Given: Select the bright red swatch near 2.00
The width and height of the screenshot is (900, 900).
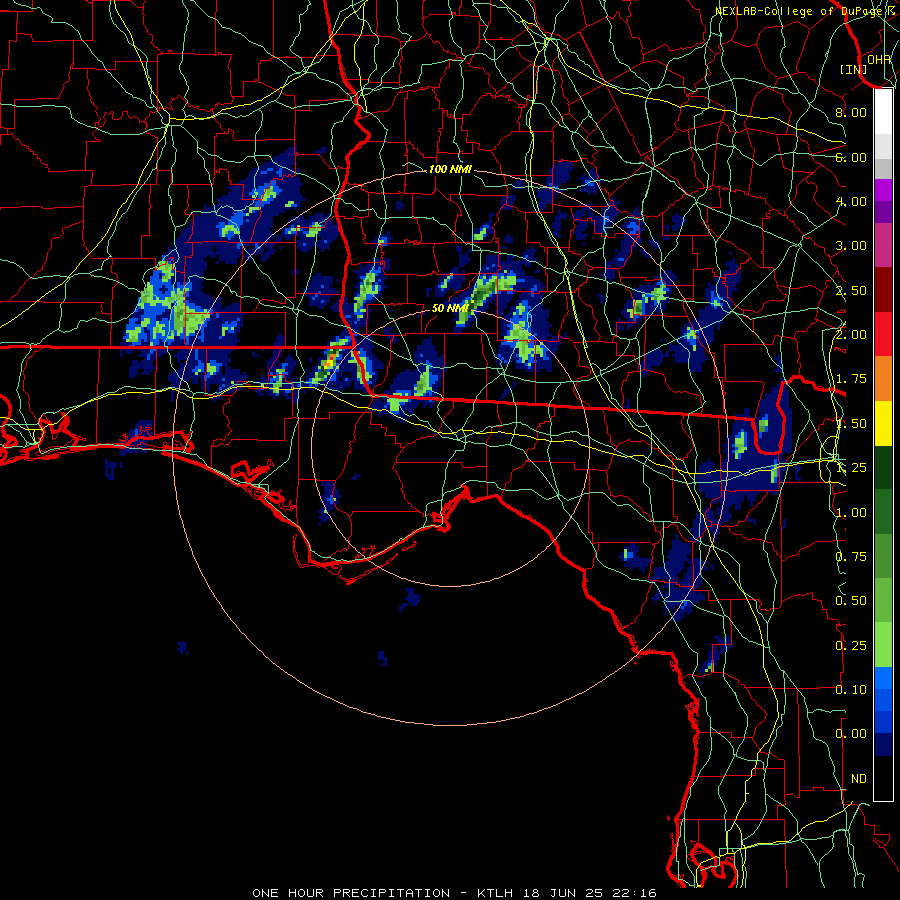Looking at the screenshot, I should [x=883, y=334].
